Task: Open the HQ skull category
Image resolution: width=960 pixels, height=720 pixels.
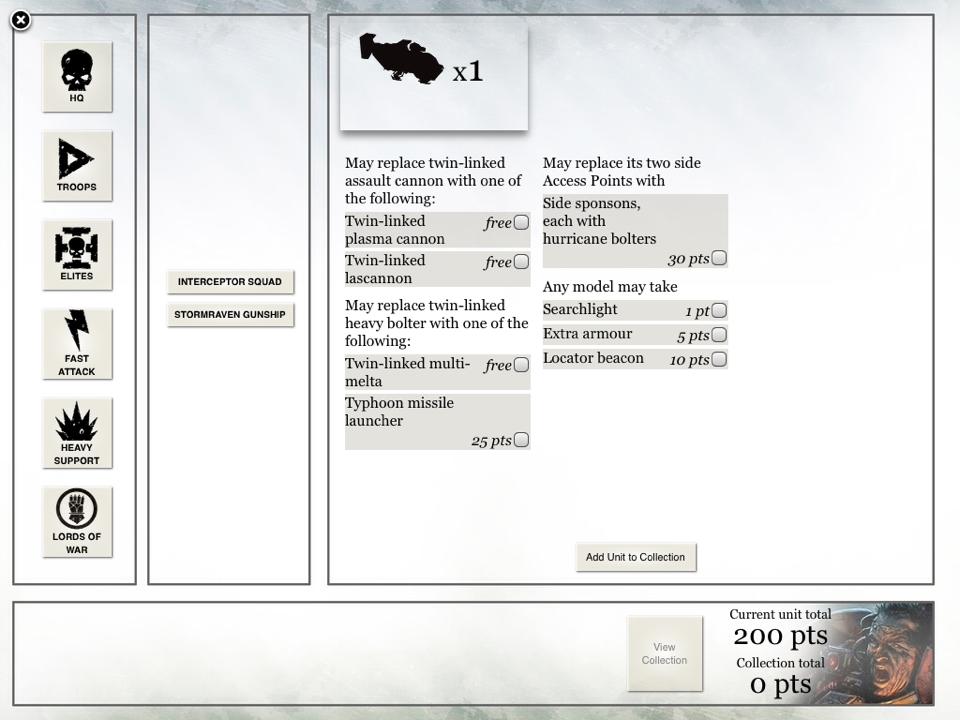Action: click(77, 77)
